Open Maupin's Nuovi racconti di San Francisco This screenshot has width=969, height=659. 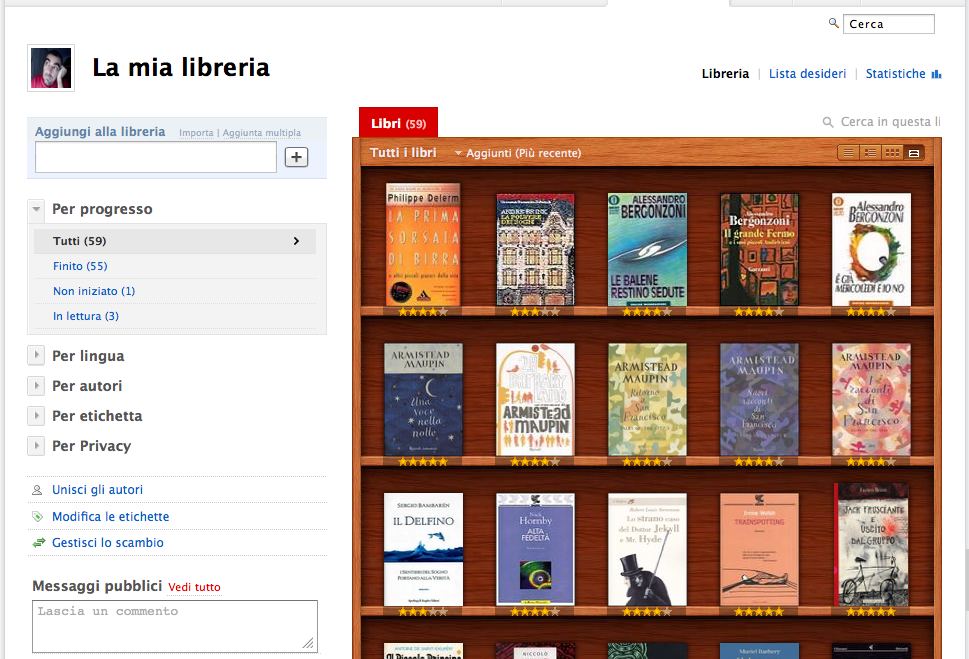pyautogui.click(x=759, y=399)
